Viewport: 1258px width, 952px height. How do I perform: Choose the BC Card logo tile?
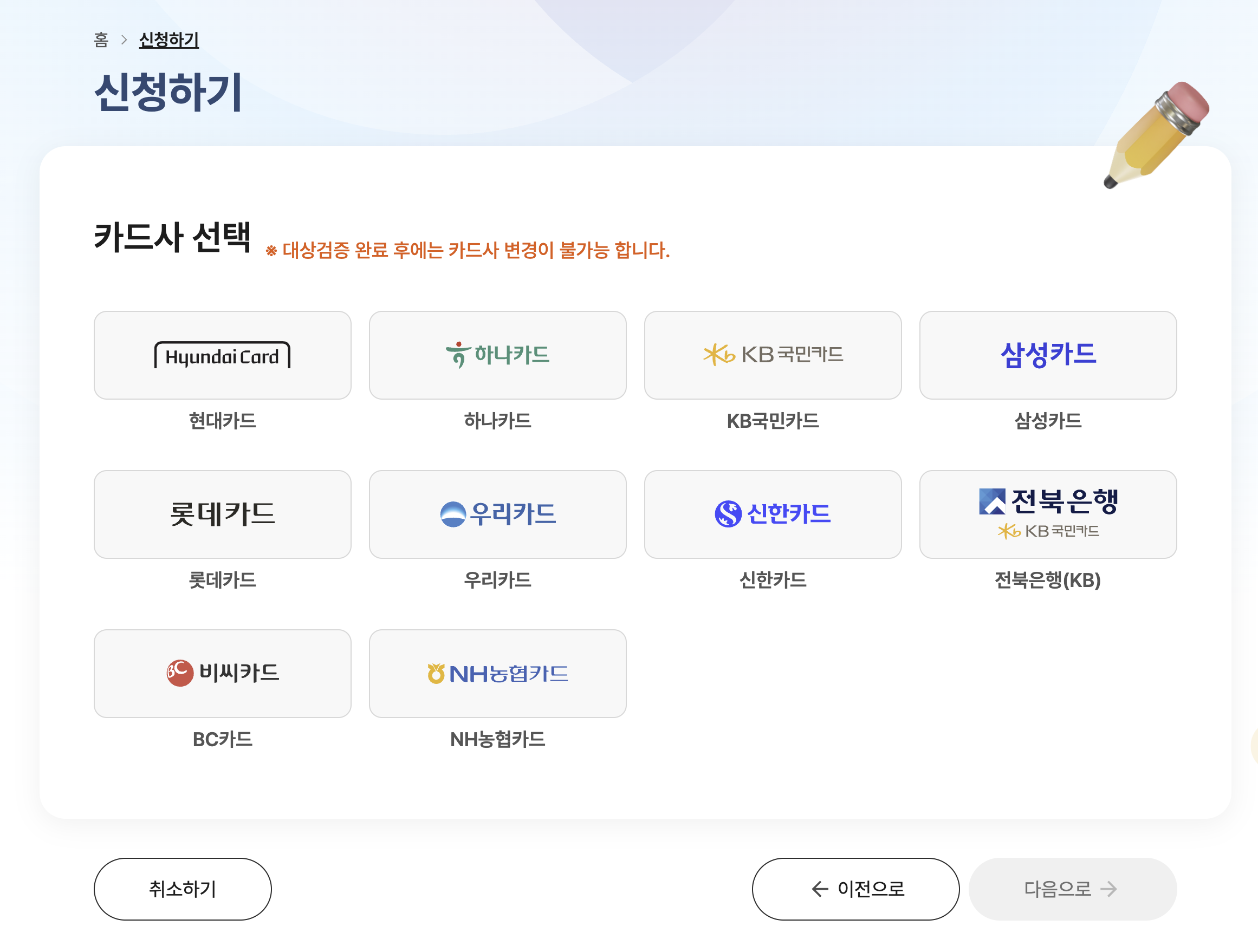(x=222, y=674)
